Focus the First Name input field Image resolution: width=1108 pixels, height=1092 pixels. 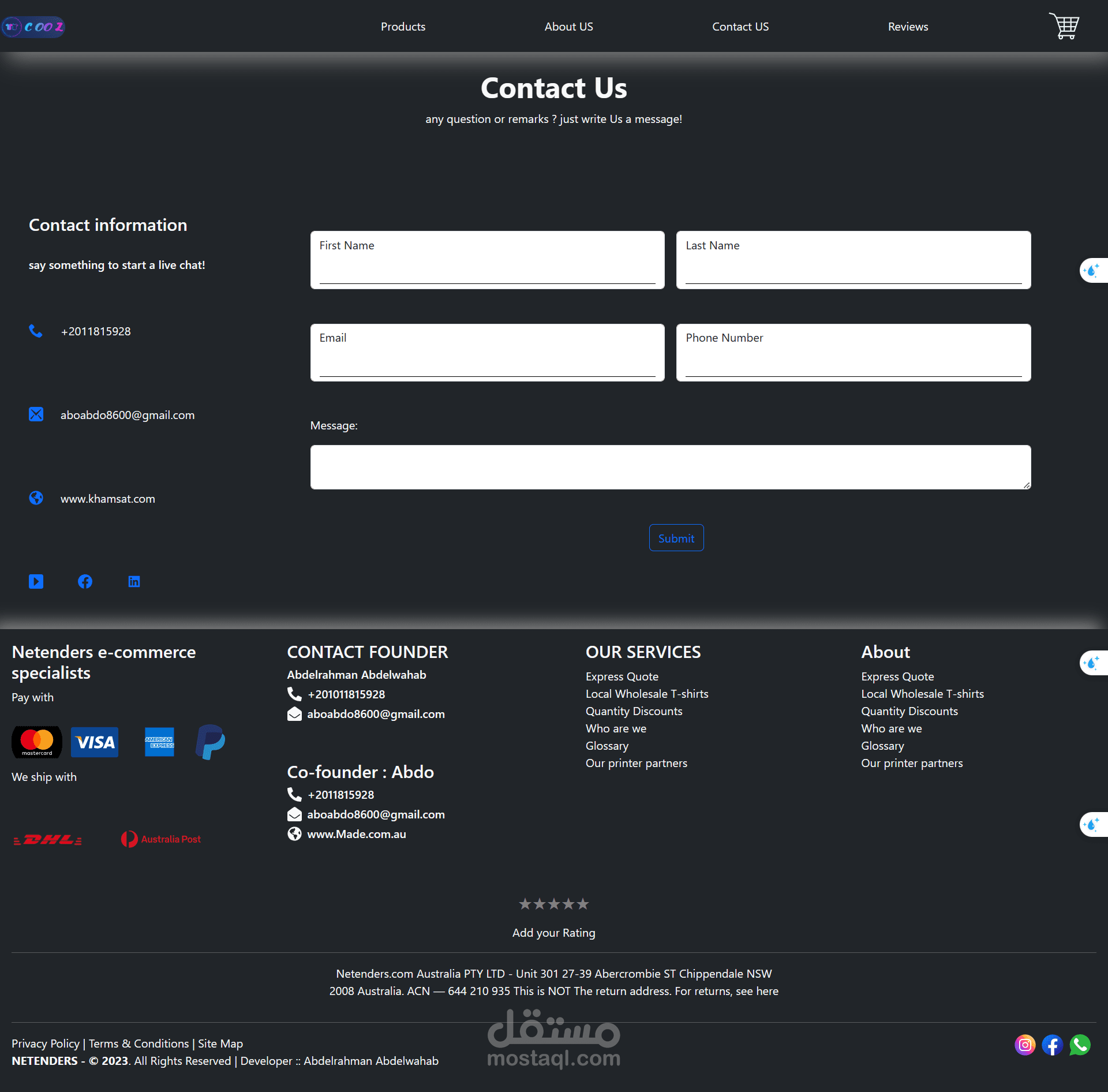487,269
